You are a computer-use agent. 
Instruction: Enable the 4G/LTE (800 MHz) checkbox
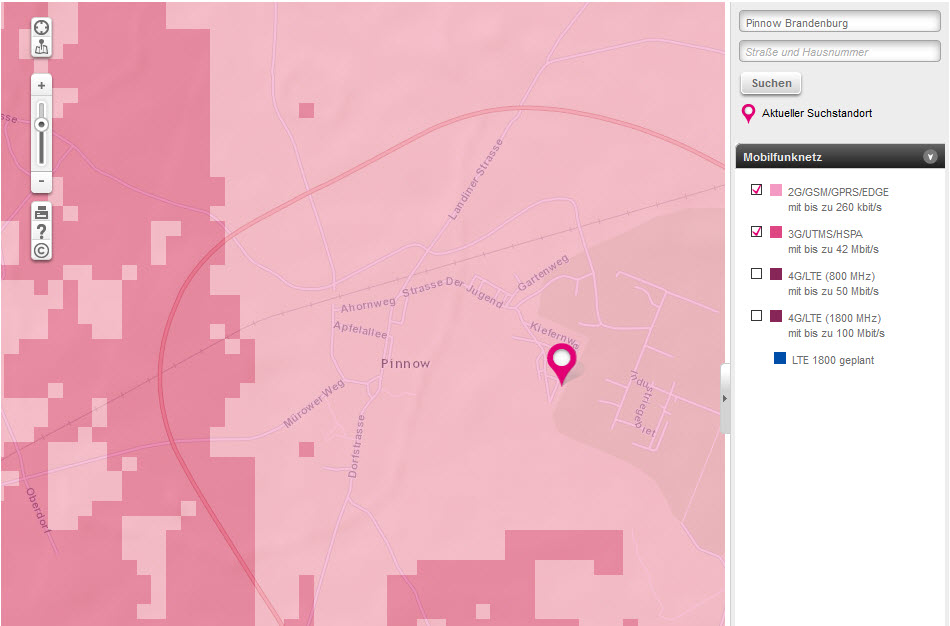pos(756,273)
